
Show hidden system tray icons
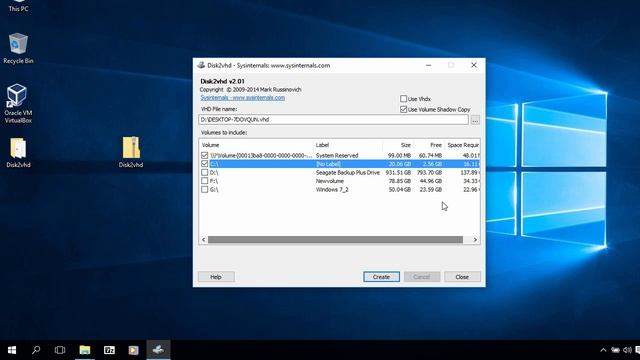click(603, 350)
